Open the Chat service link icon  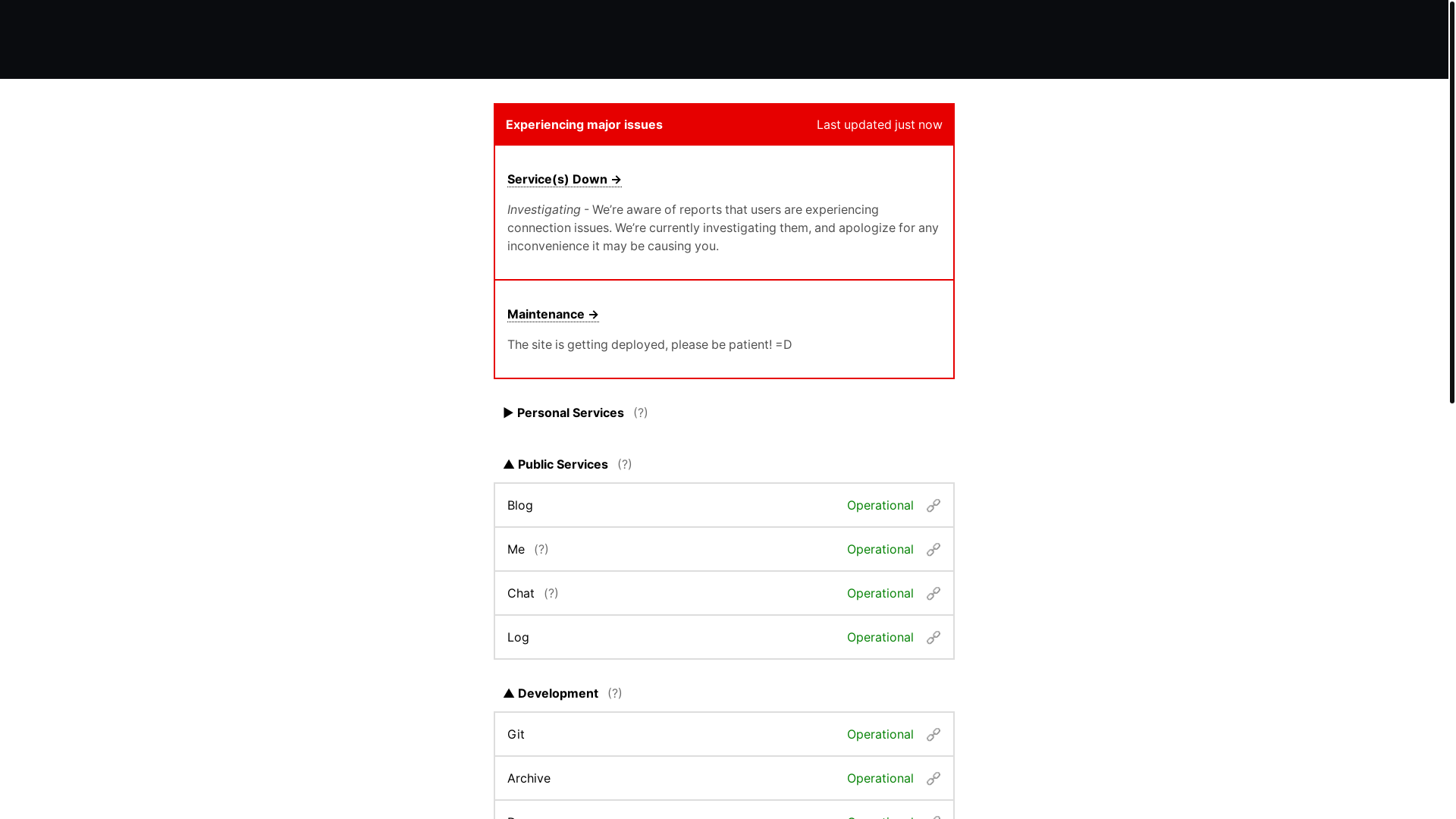click(x=934, y=594)
